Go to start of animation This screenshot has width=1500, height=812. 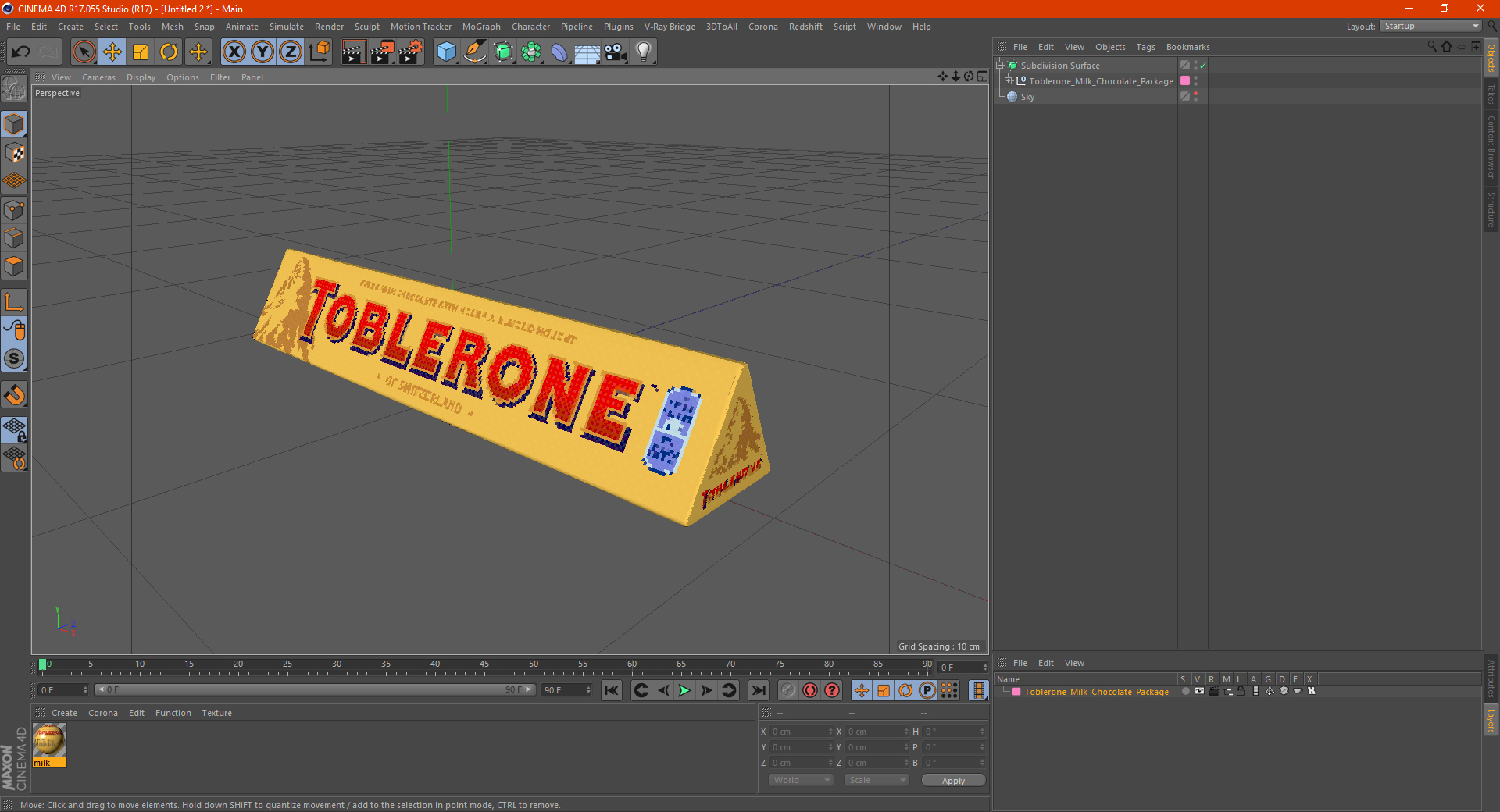tap(612, 690)
